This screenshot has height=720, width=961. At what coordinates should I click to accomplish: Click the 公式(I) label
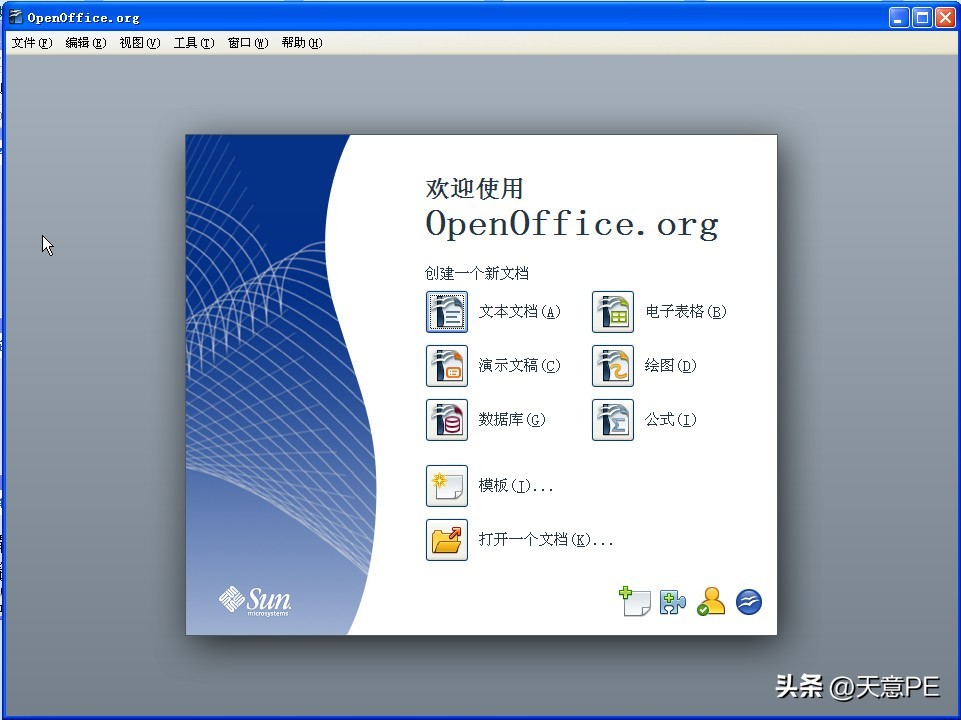(670, 420)
